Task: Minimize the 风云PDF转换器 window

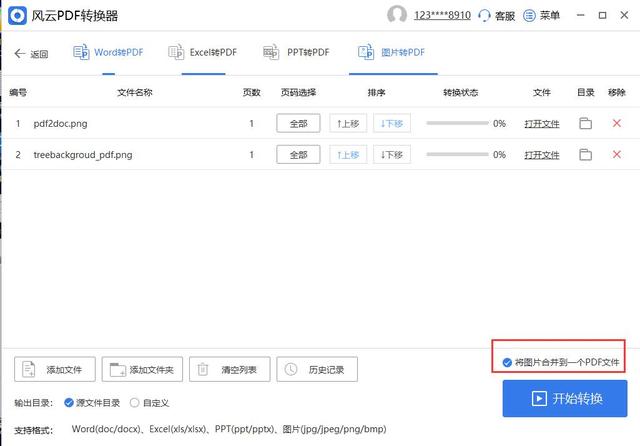Action: [580, 16]
